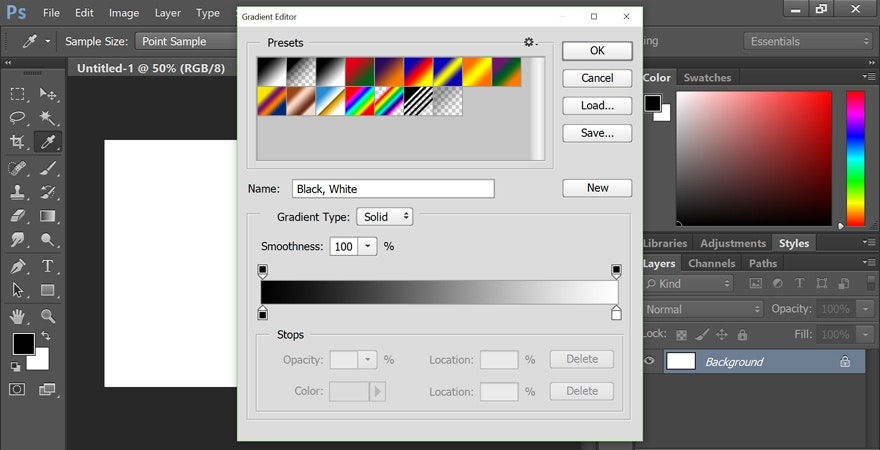Choose the Hand tool
The image size is (880, 450).
tap(18, 316)
